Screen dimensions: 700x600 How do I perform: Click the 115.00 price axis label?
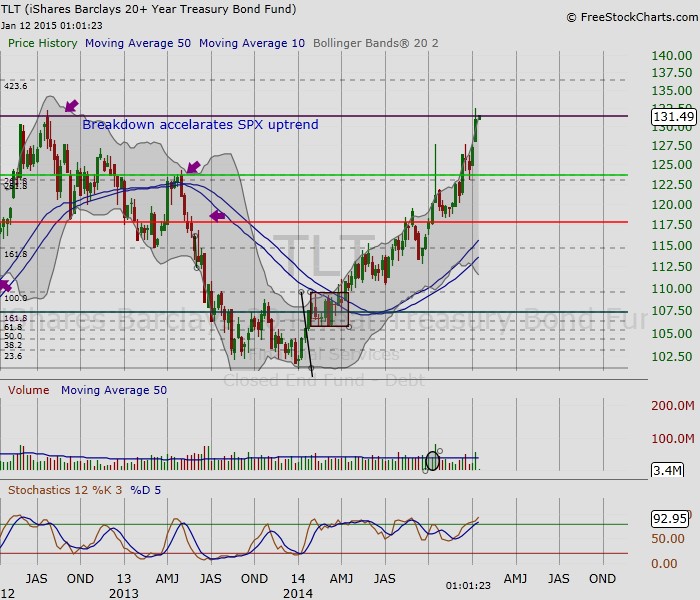pyautogui.click(x=672, y=246)
